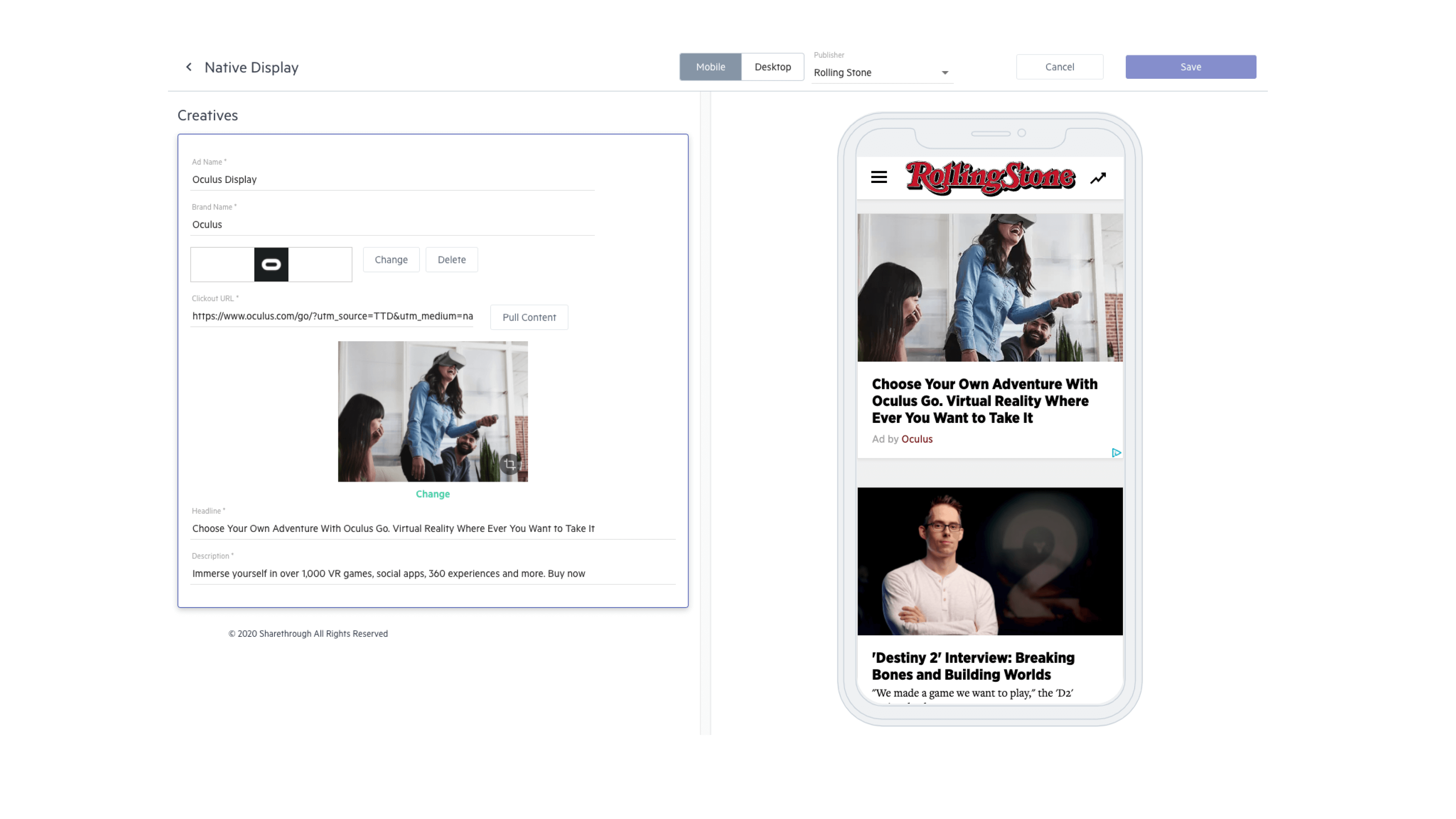Switch preview to Desktop view
This screenshot has width=1456, height=819.
pos(772,67)
